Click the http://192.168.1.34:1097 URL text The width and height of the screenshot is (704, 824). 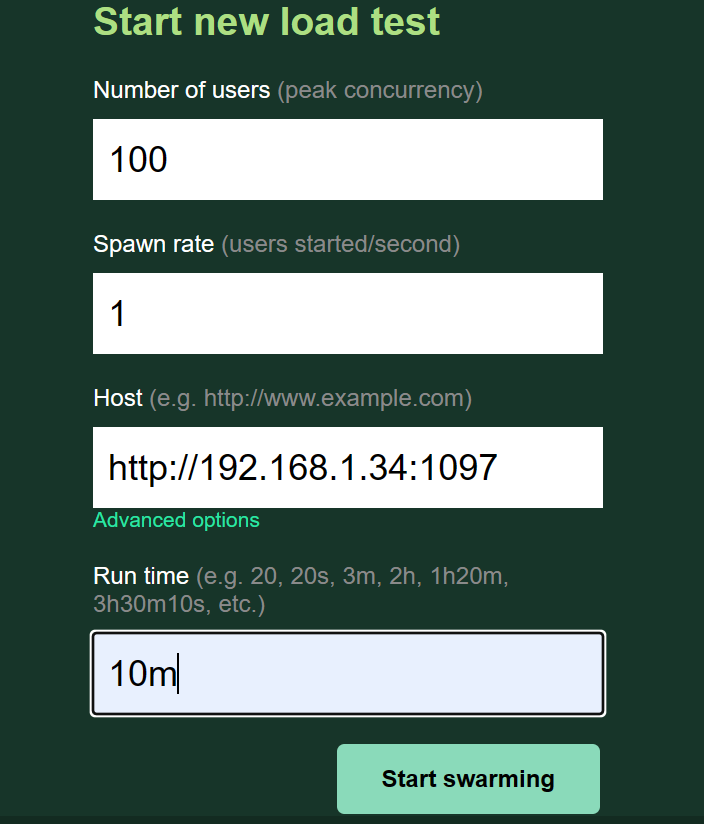click(302, 468)
